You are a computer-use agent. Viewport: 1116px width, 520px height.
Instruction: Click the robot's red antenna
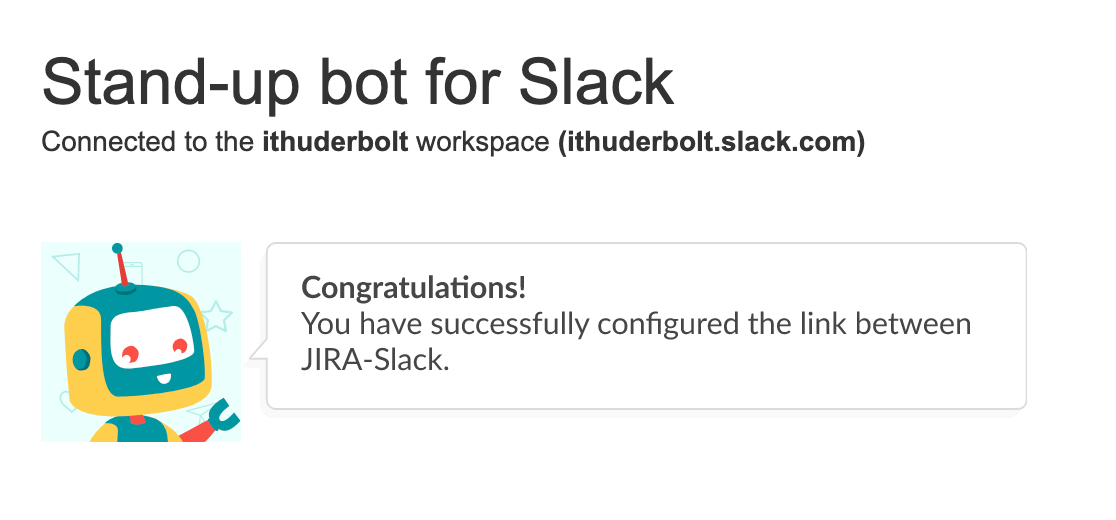pyautogui.click(x=122, y=267)
